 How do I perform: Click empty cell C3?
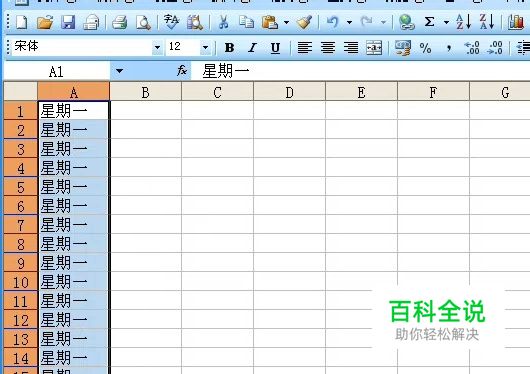click(x=217, y=148)
